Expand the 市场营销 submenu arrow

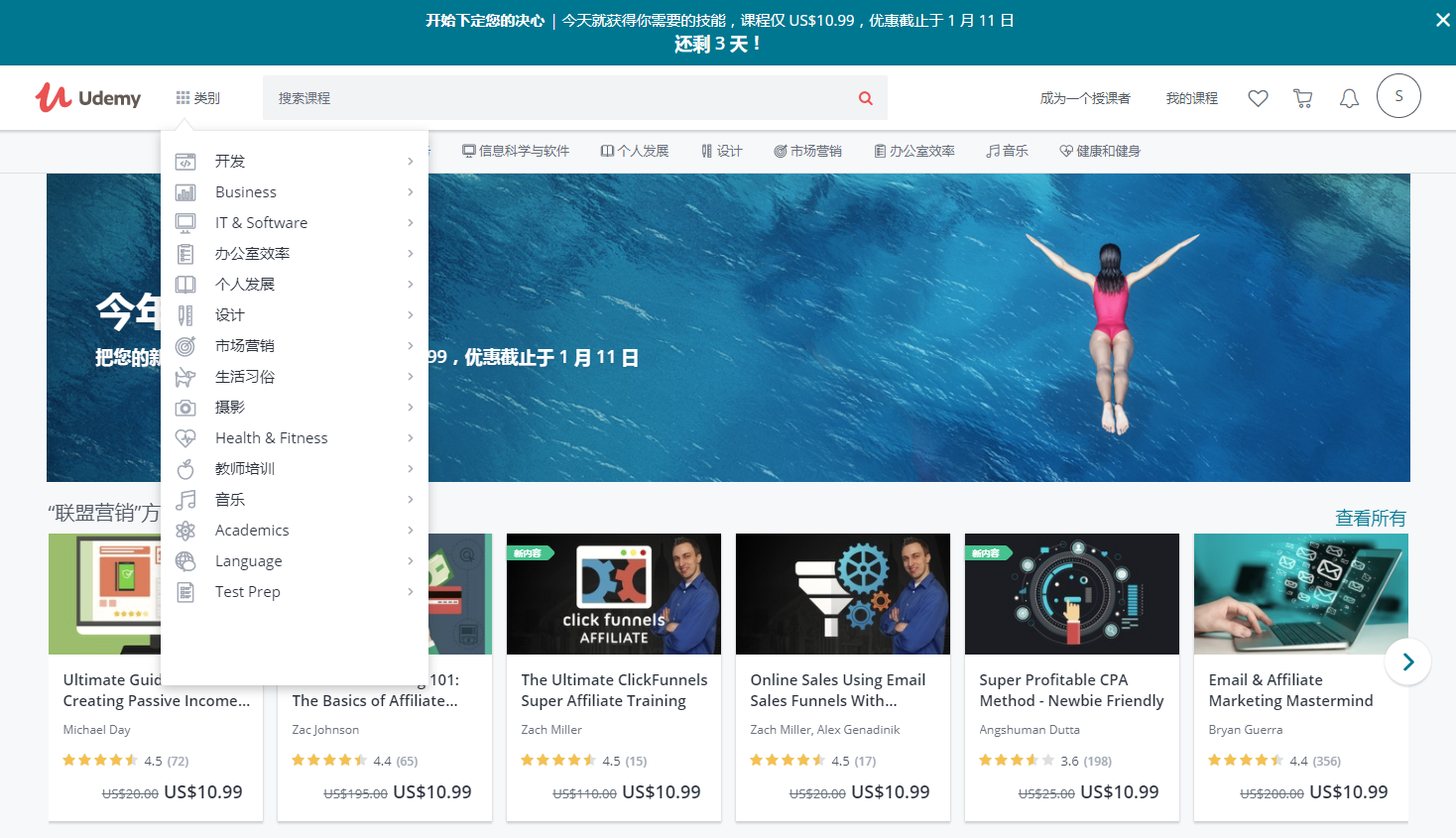pyautogui.click(x=410, y=346)
